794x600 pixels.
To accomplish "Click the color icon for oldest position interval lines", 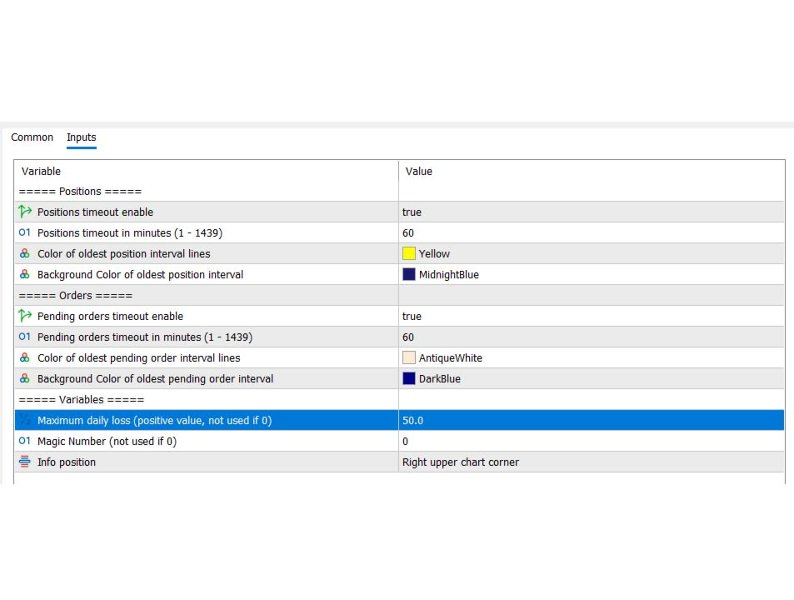I will (24, 253).
